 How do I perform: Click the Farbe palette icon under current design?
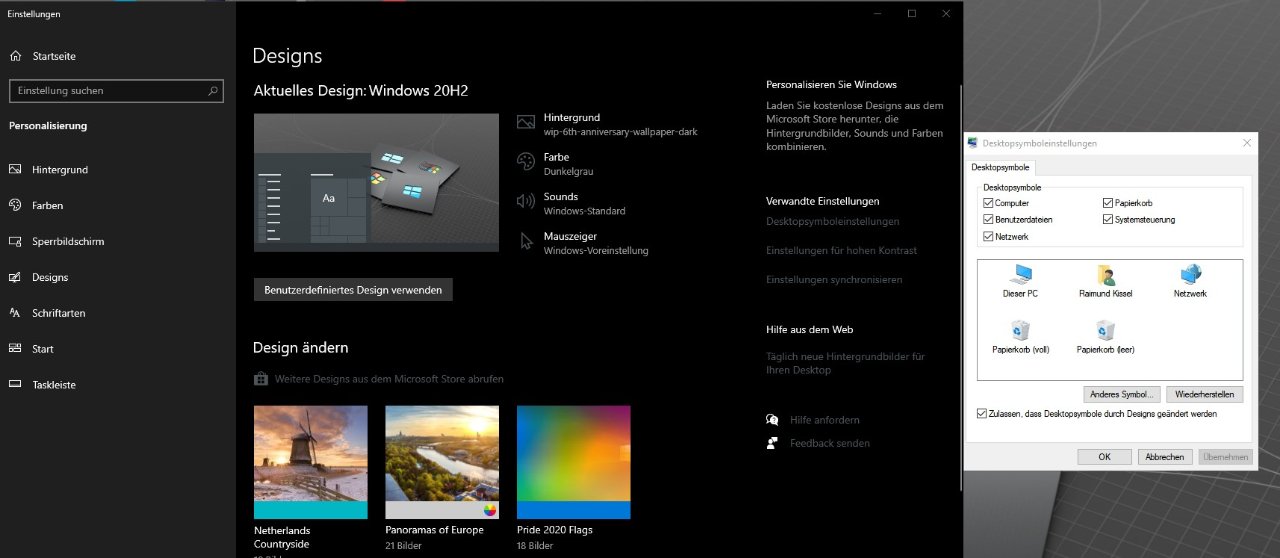[x=526, y=161]
